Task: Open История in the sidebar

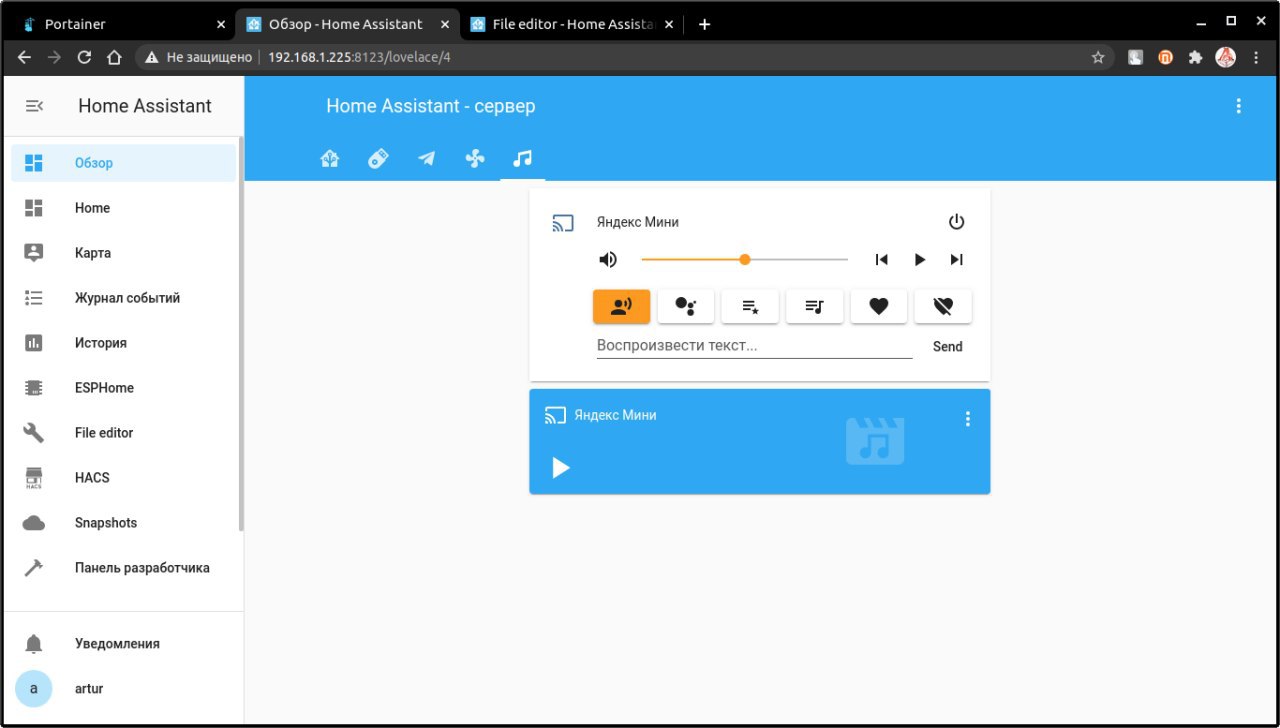Action: (x=124, y=343)
